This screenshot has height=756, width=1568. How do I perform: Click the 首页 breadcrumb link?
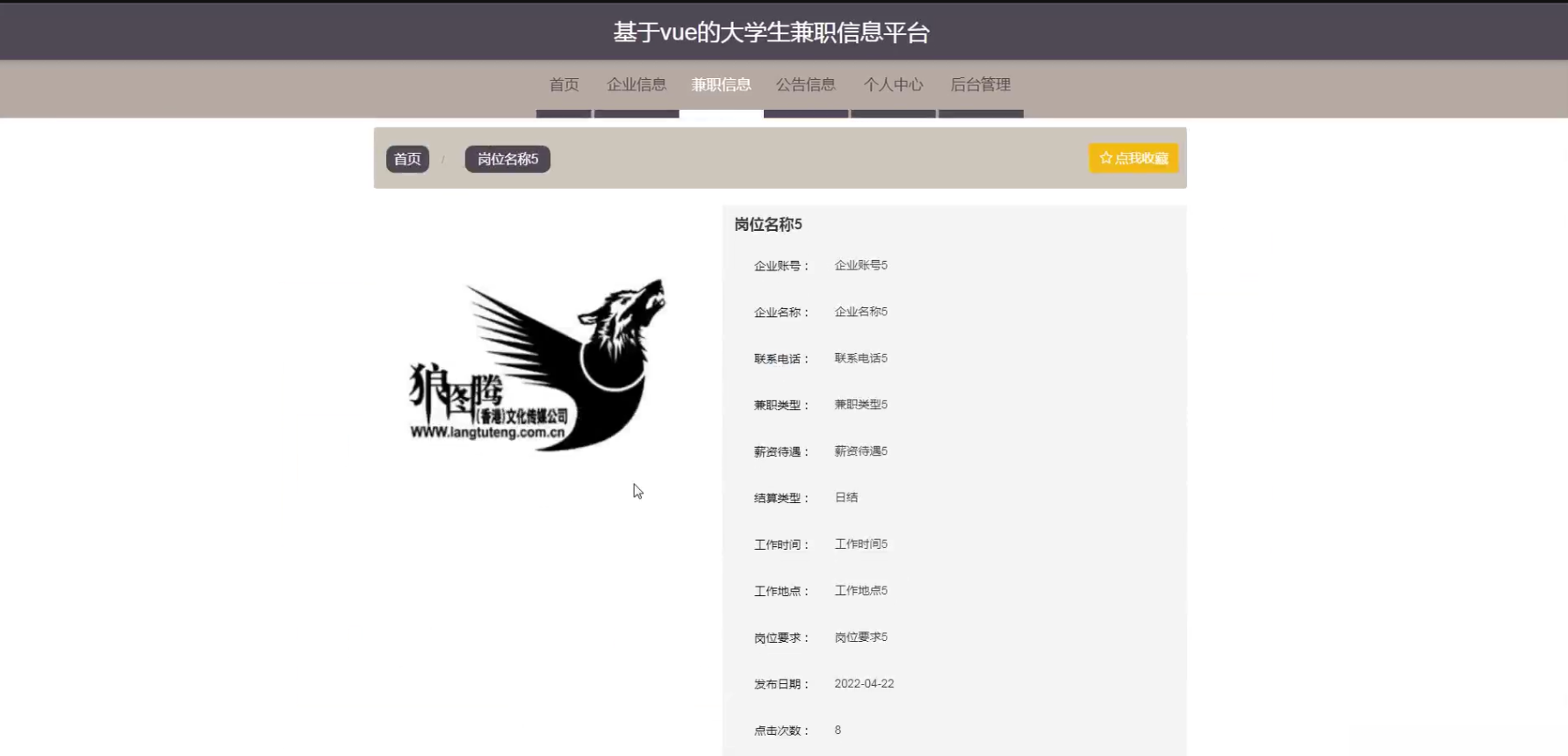click(x=407, y=159)
